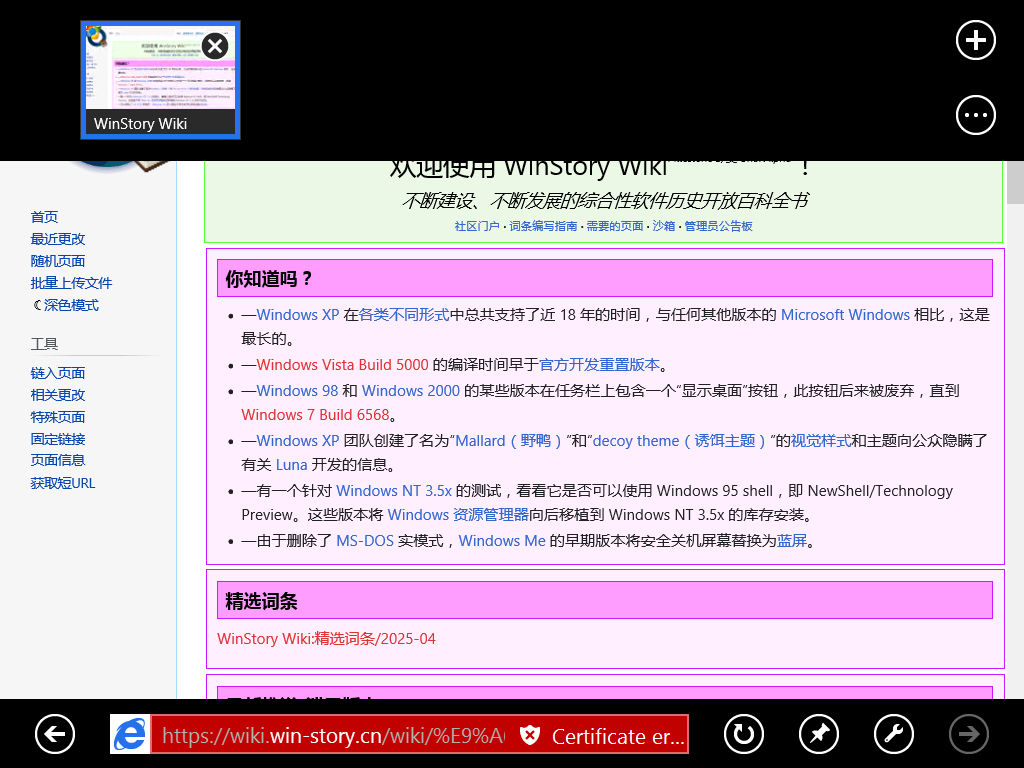Open Windows Me link
This screenshot has width=1024, height=768.
click(x=502, y=541)
